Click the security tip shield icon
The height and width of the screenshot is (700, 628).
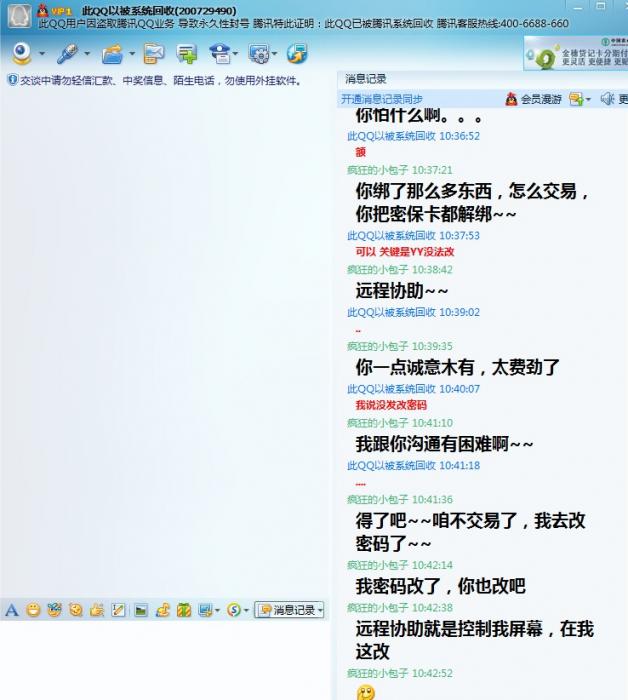[12, 80]
